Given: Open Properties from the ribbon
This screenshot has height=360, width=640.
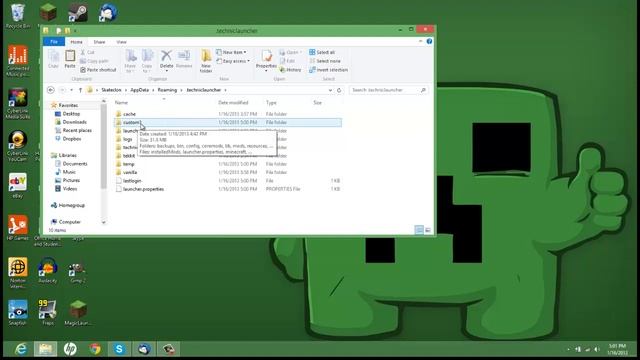Looking at the screenshot, I should [266, 60].
